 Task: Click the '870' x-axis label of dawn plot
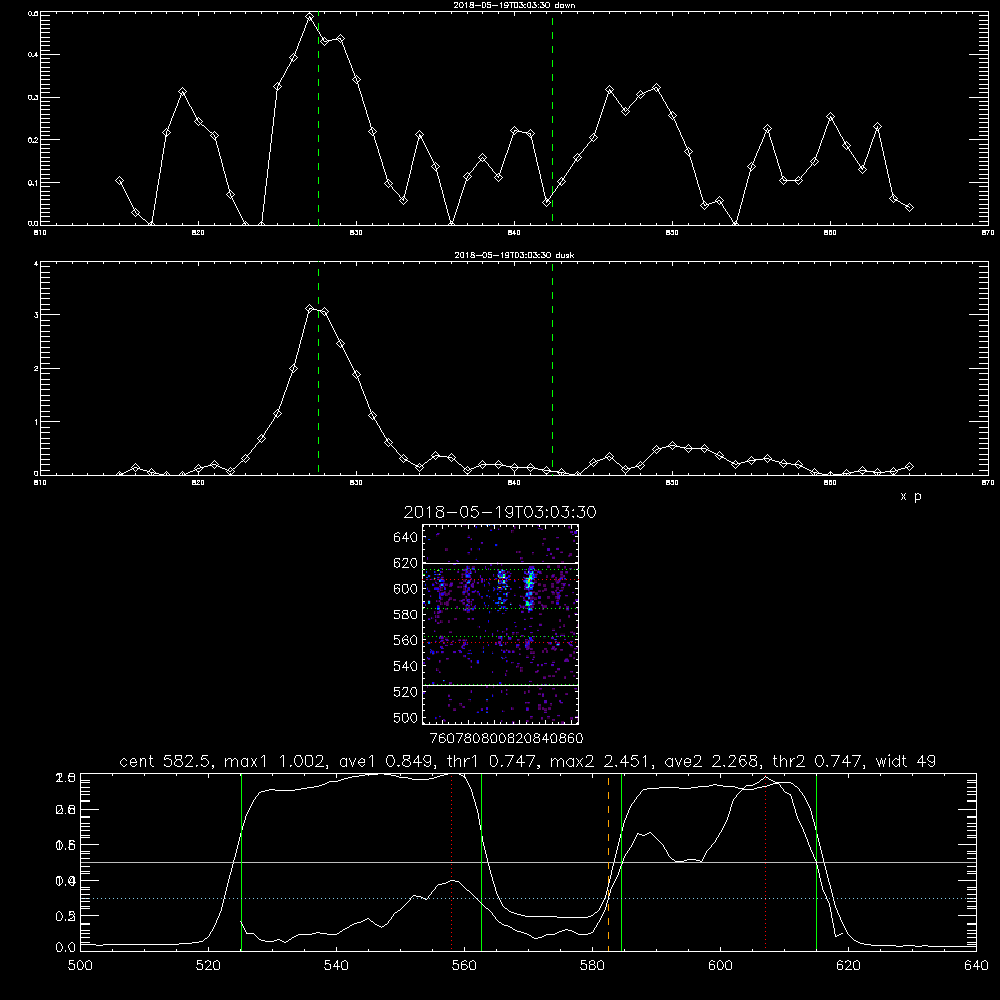[x=988, y=233]
